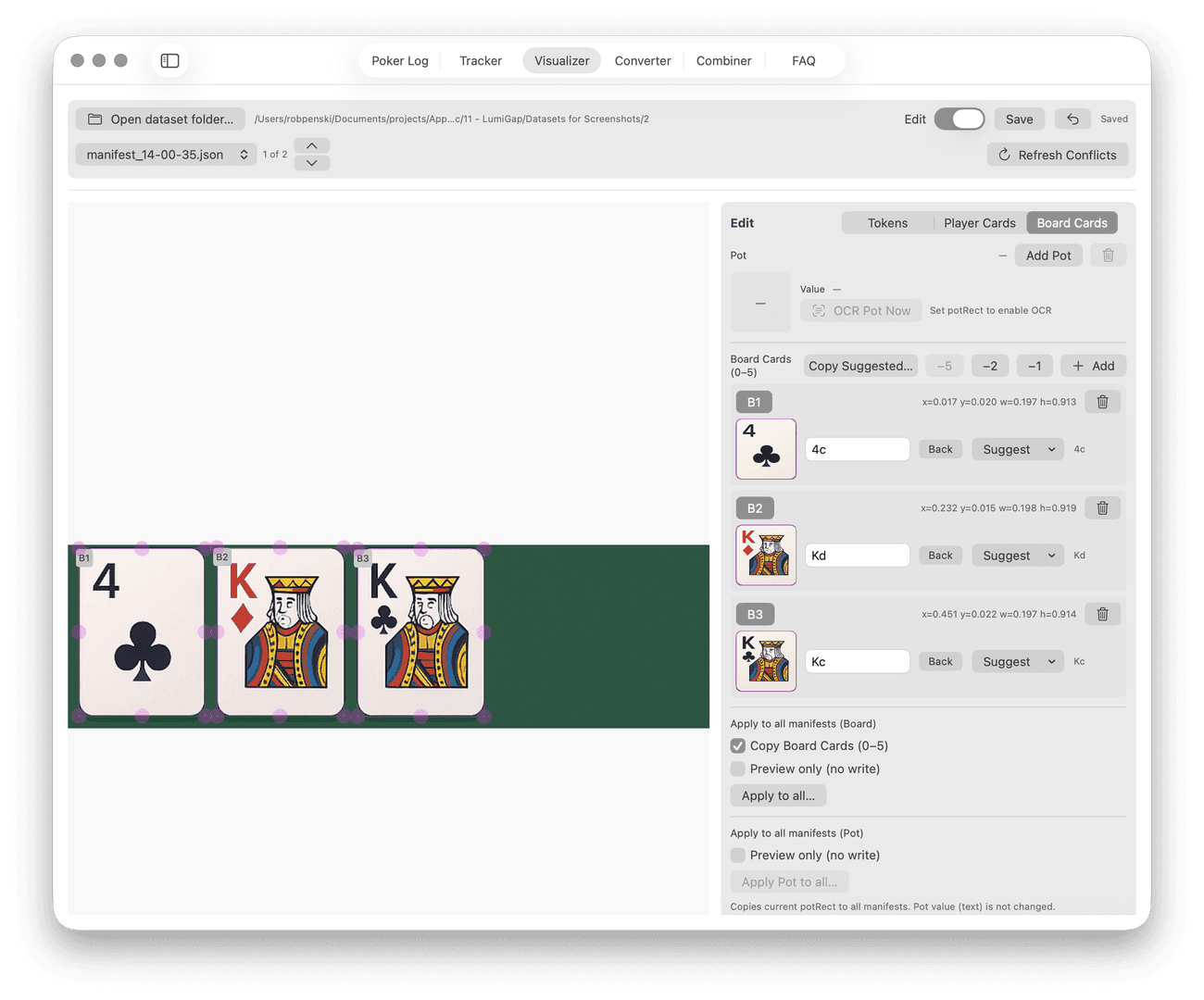Click Back button for card B2

[x=940, y=556]
